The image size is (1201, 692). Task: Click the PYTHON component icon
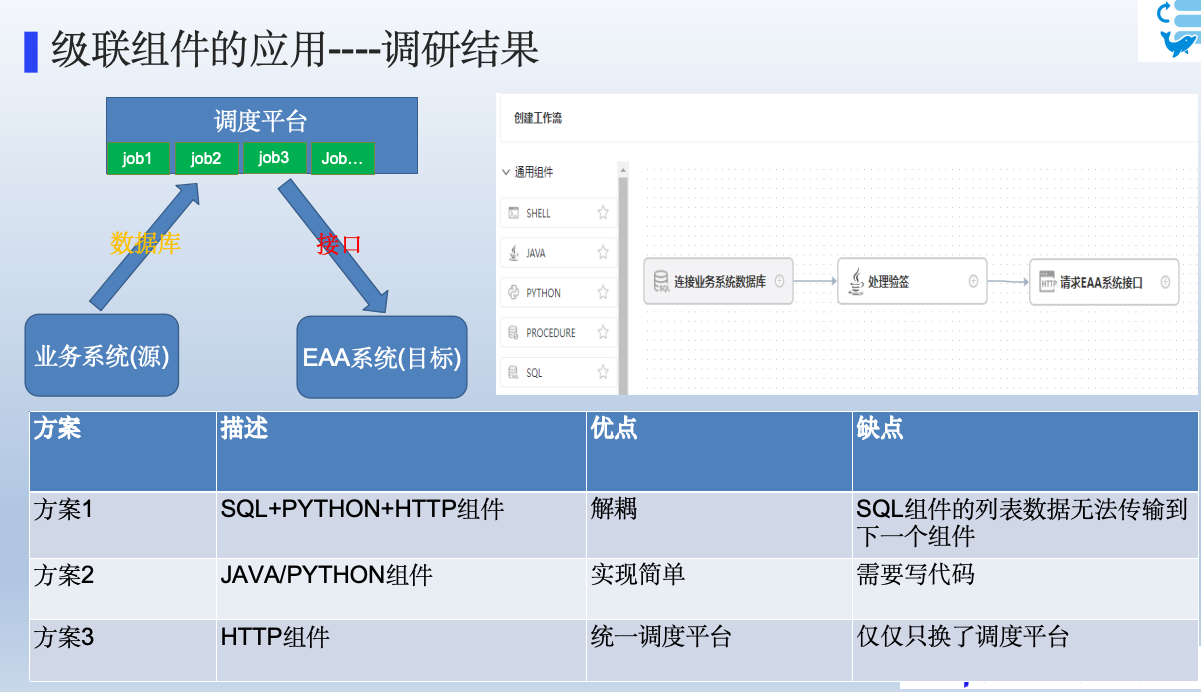coord(514,293)
